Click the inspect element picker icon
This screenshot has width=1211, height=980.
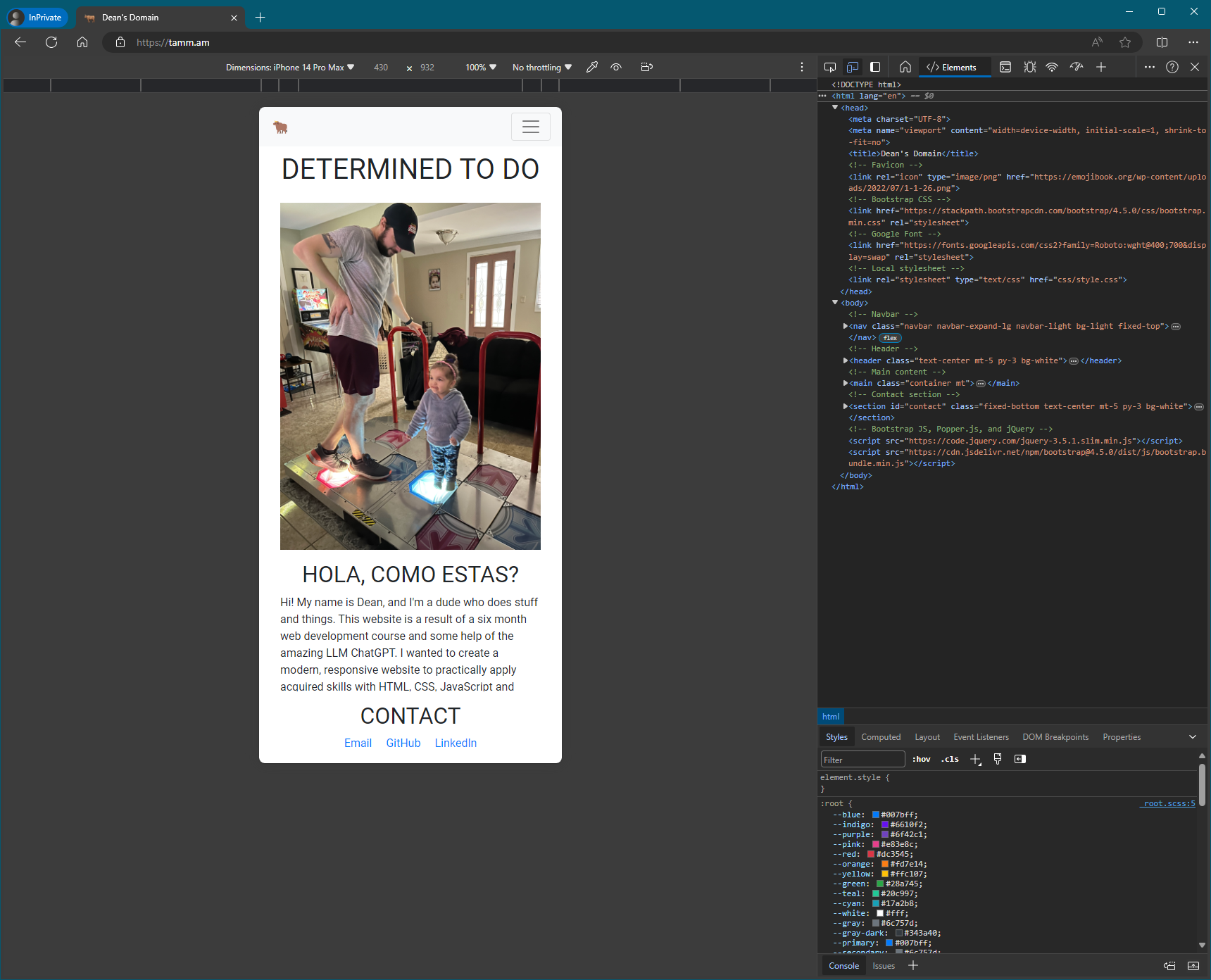(x=830, y=67)
